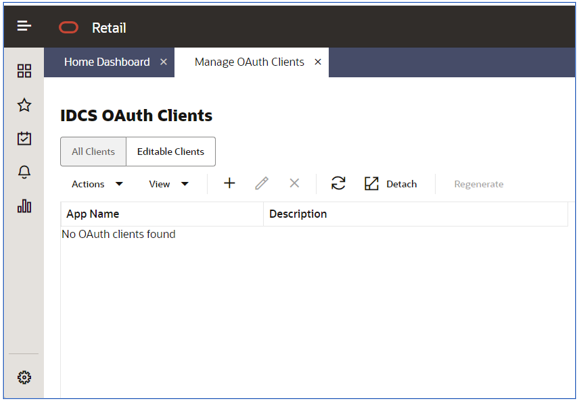
Task: Expand the Actions dropdown menu
Action: coord(97,184)
